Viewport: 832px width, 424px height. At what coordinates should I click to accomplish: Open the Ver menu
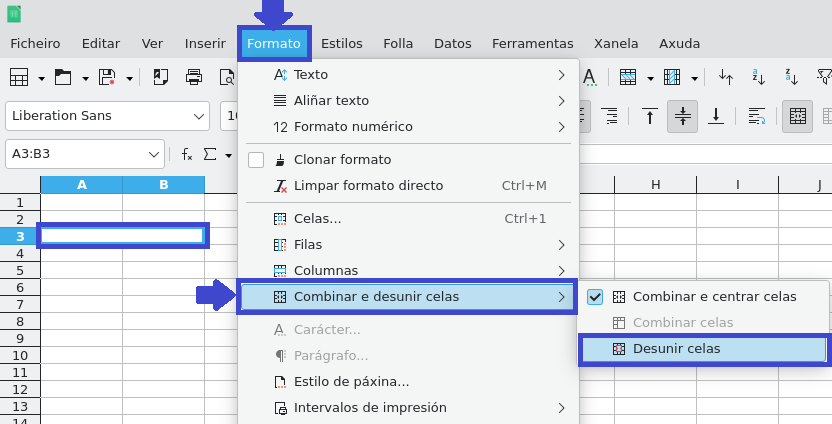(x=152, y=44)
